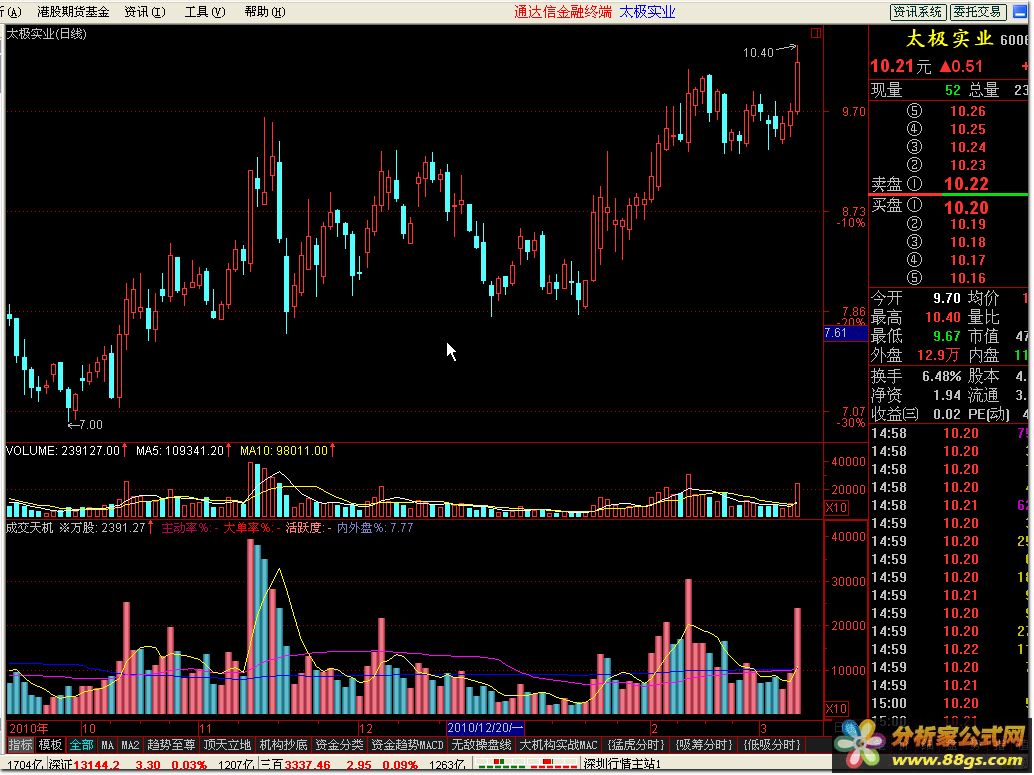Image resolution: width=1034 pixels, height=775 pixels.
Task: Apply the 无敌操盘线 indicator
Action: [481, 745]
